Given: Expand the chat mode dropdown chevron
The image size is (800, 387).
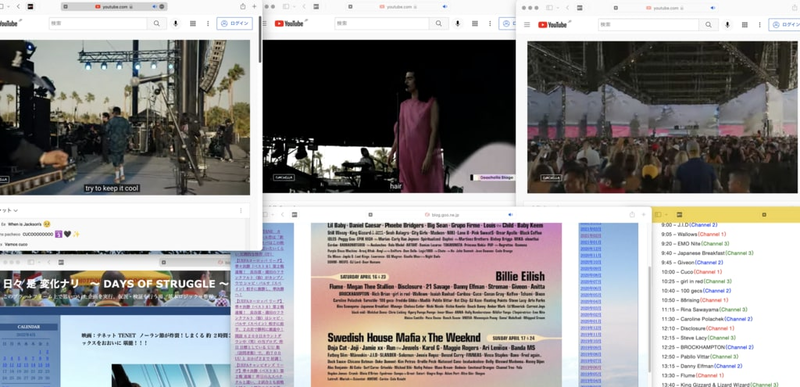Looking at the screenshot, I should tap(15, 210).
